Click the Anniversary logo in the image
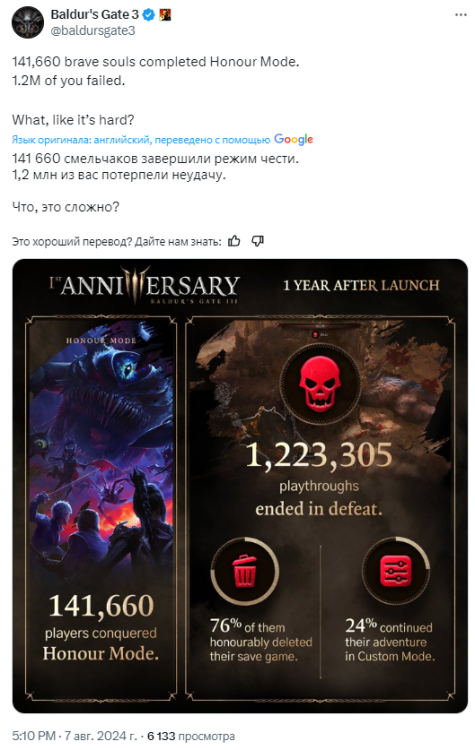This screenshot has height=750, width=475. pos(144,285)
